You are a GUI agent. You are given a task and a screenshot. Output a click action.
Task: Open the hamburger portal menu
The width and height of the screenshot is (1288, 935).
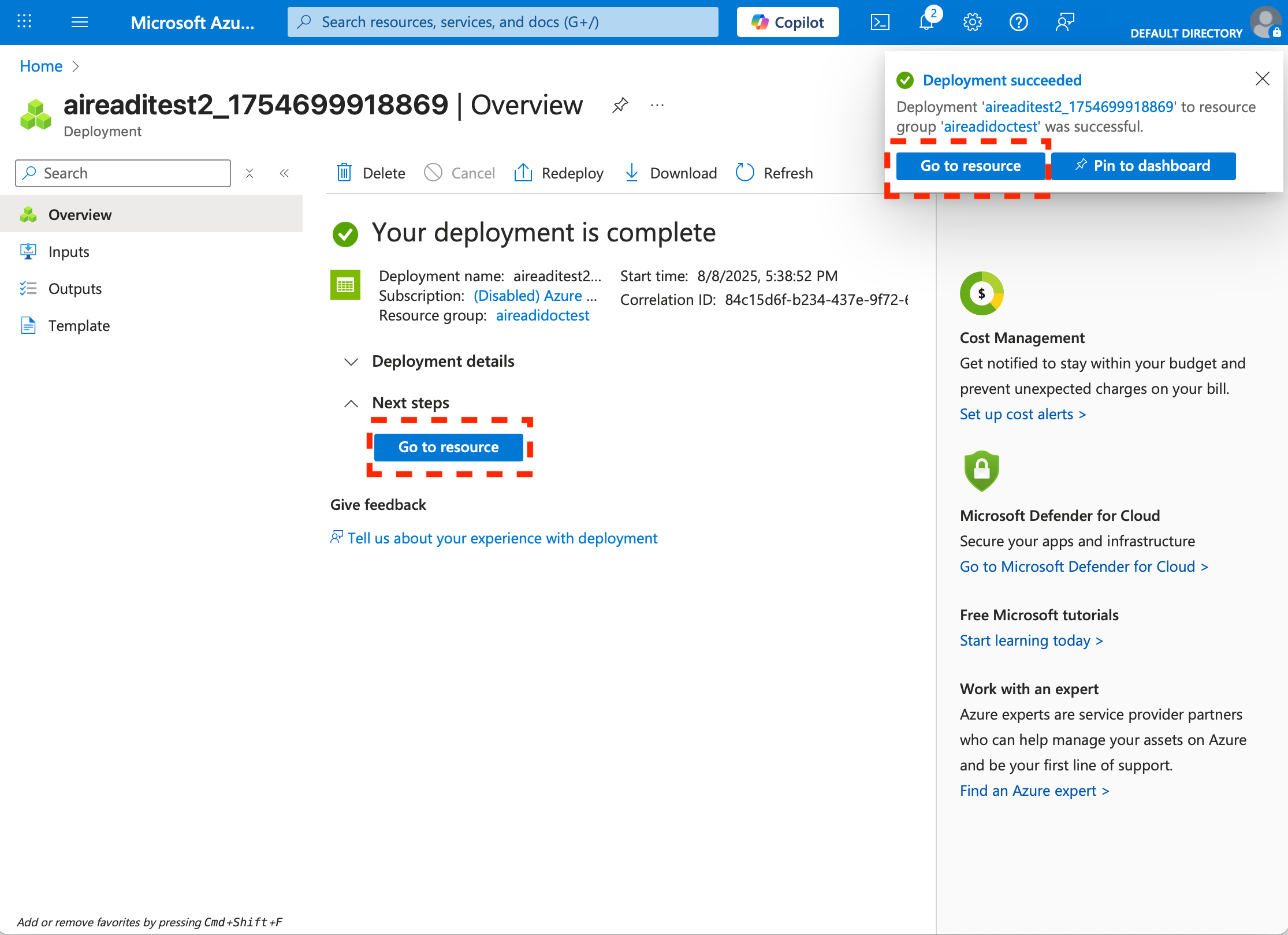point(79,23)
